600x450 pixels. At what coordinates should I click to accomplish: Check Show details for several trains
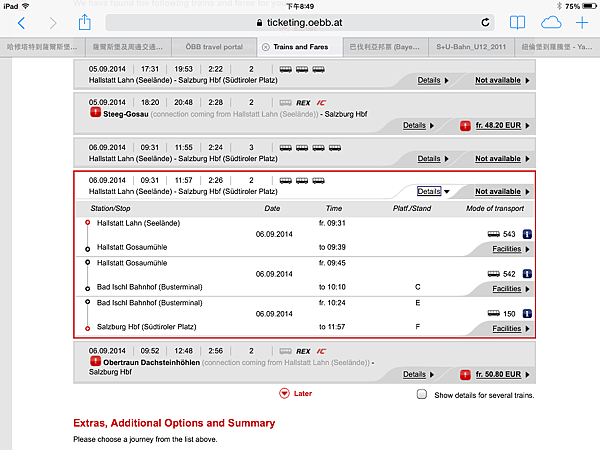click(422, 394)
